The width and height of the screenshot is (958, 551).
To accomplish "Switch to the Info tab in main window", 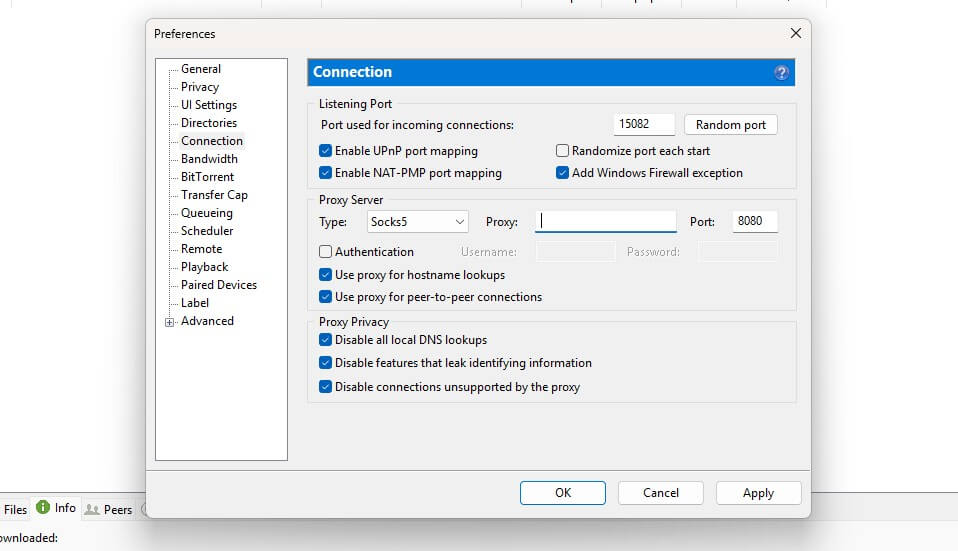I will (56, 508).
